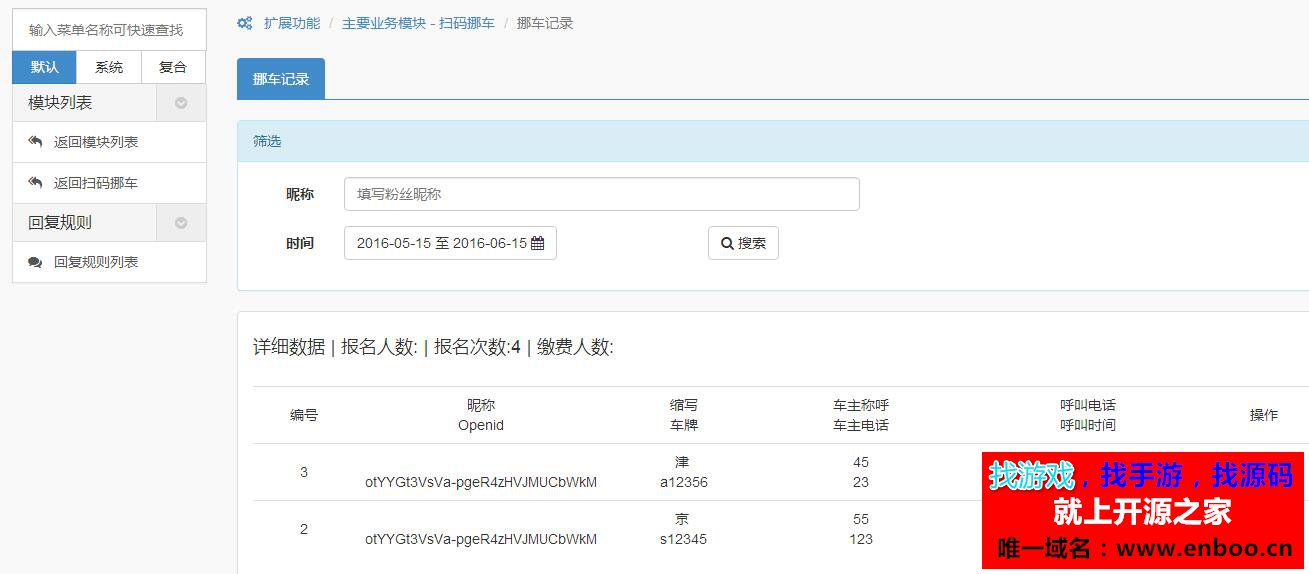The image size is (1309, 574).
Task: Open the 主要业务模块 - 扫码挪车 breadcrumb link
Action: click(x=418, y=23)
